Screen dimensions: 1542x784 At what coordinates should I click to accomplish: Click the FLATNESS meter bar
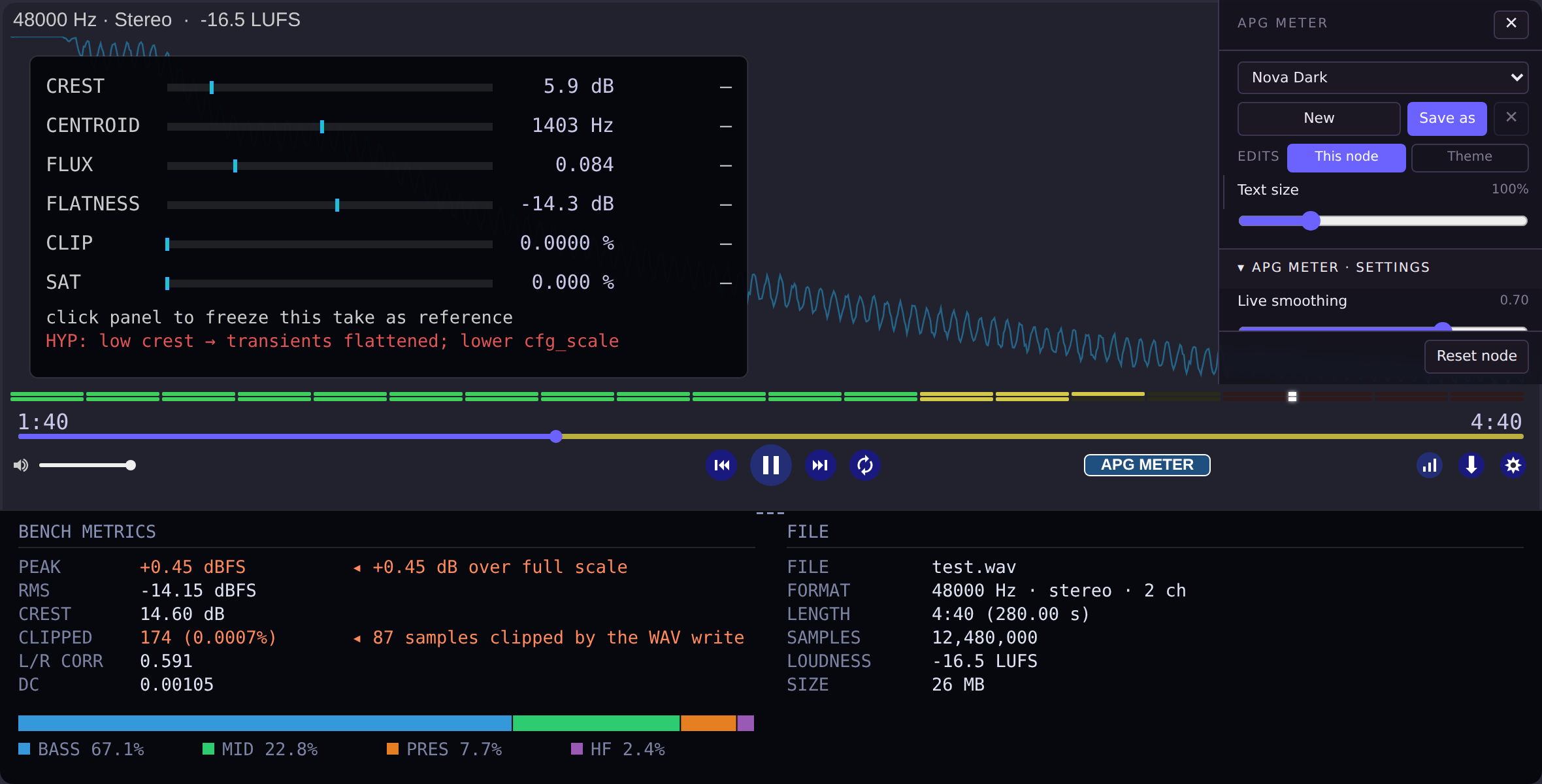[330, 204]
